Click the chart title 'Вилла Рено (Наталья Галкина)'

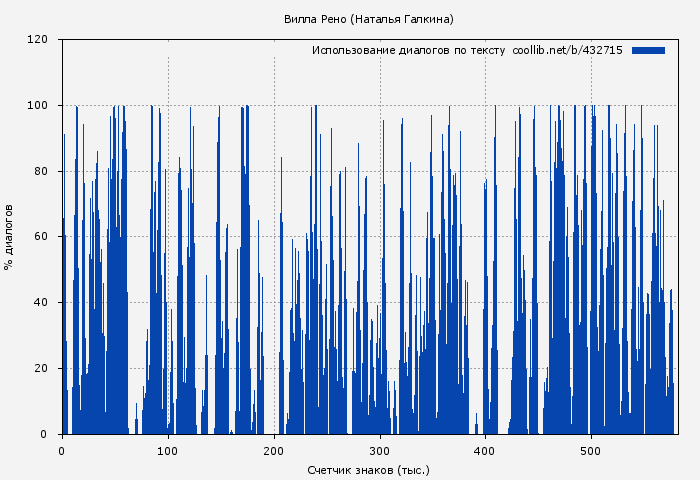369,19
